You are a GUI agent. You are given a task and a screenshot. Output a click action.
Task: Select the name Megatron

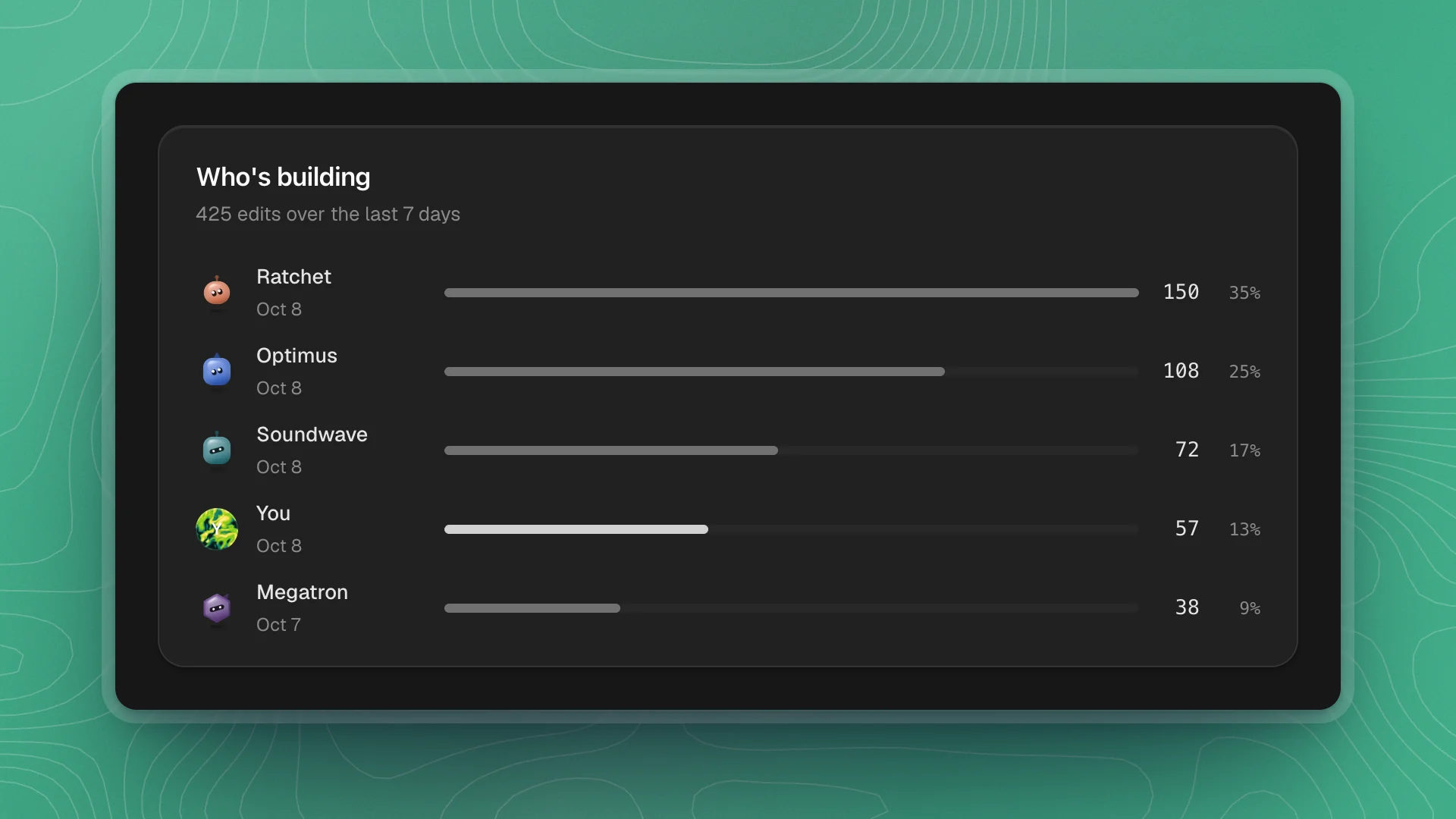pos(302,592)
